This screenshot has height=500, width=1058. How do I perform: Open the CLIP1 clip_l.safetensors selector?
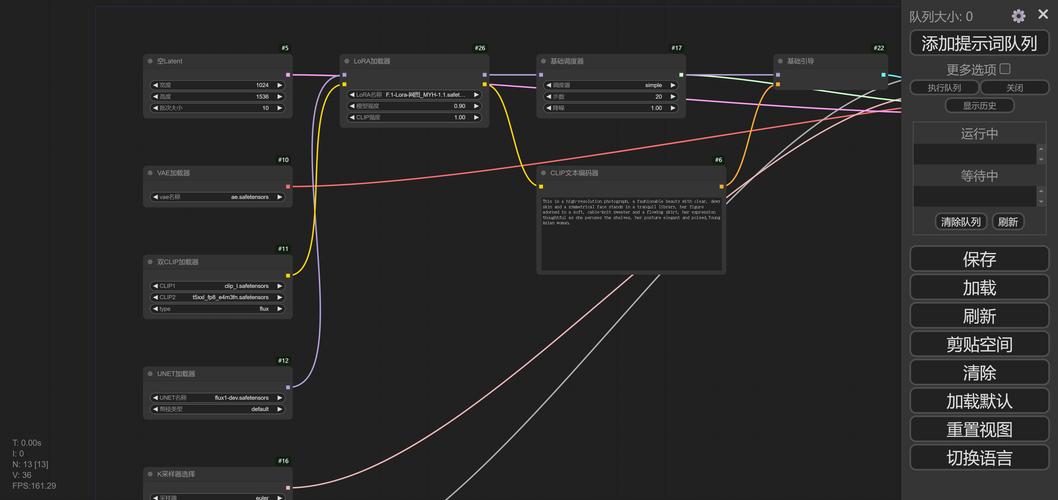(217, 286)
